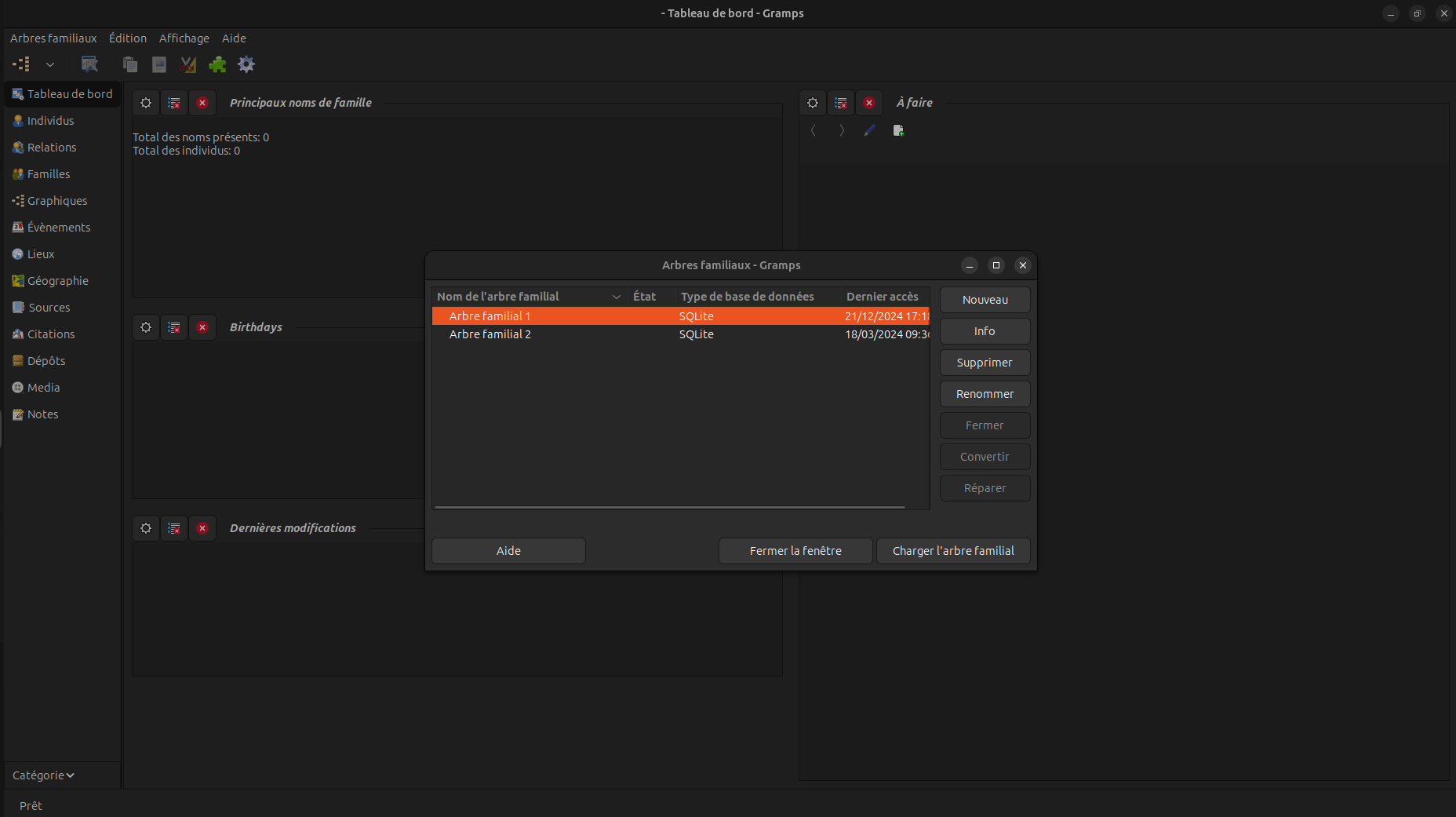Open the Dépôts view

click(x=63, y=361)
